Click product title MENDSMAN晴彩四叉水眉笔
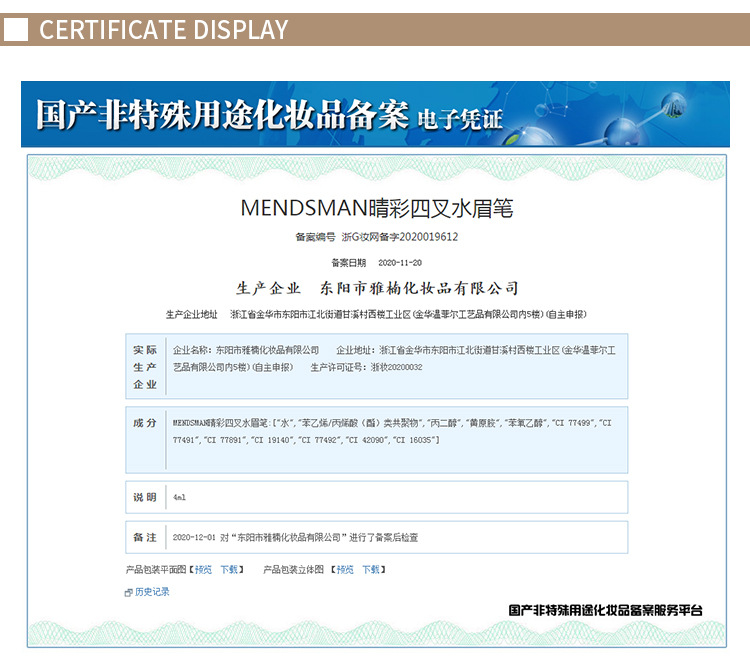This screenshot has height=662, width=750. (377, 208)
